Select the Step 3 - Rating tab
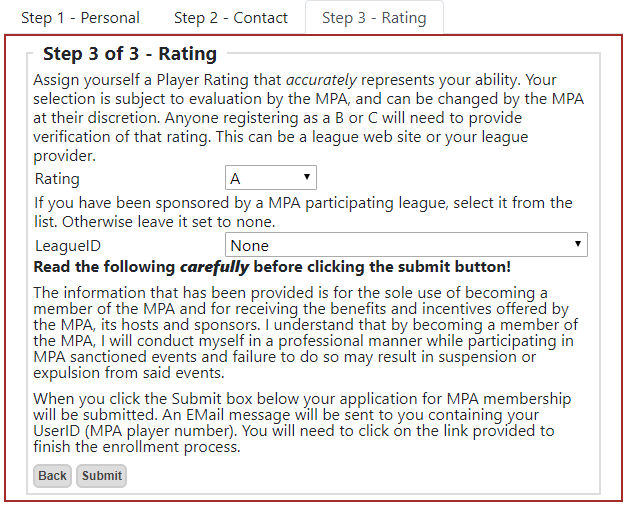 click(374, 18)
